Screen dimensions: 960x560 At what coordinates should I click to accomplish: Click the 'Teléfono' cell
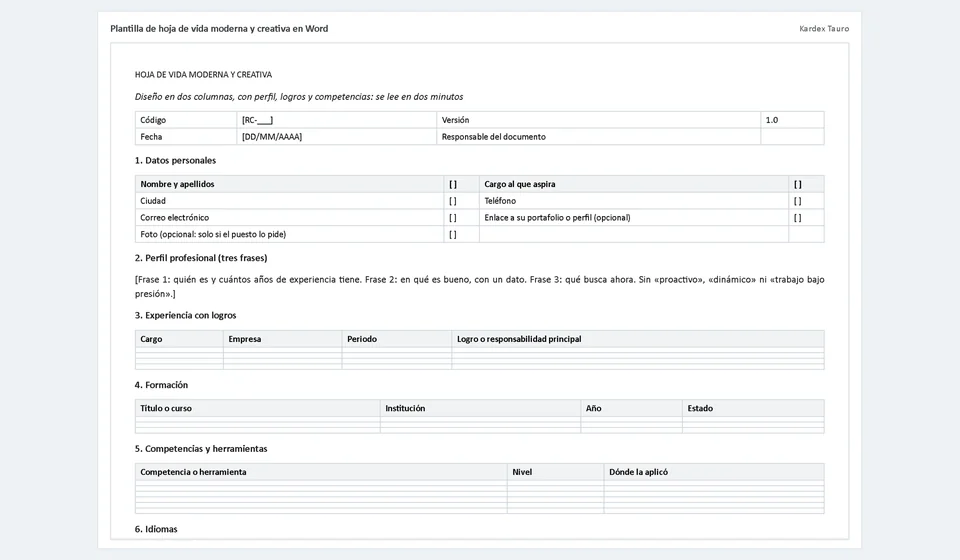(634, 201)
